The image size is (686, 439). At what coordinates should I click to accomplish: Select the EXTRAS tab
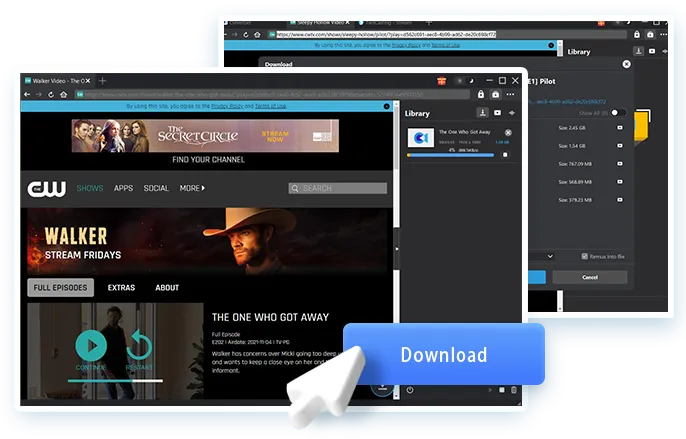[x=121, y=288]
